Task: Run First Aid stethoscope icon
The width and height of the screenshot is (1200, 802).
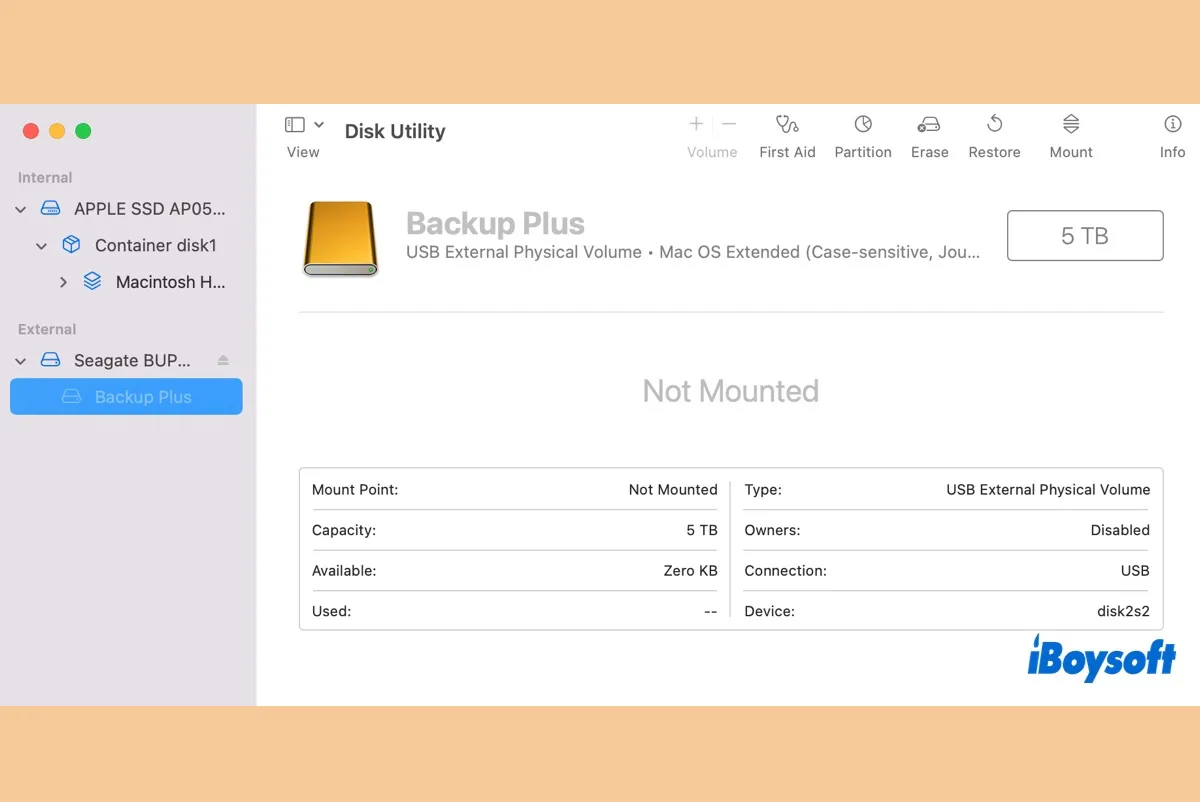Action: click(x=787, y=124)
